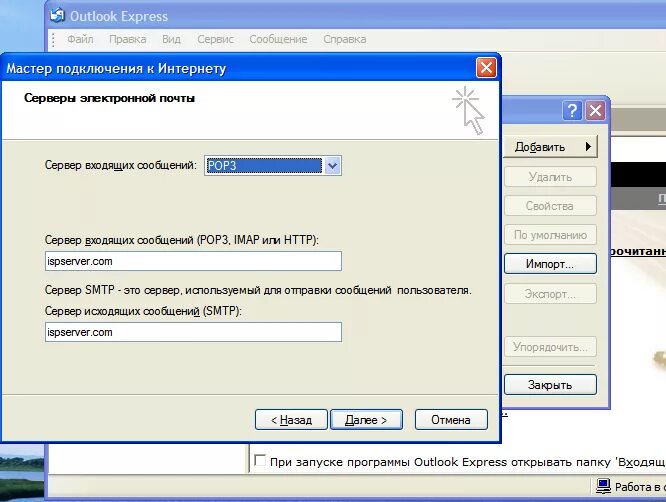Open the Сервис menu

click(215, 39)
